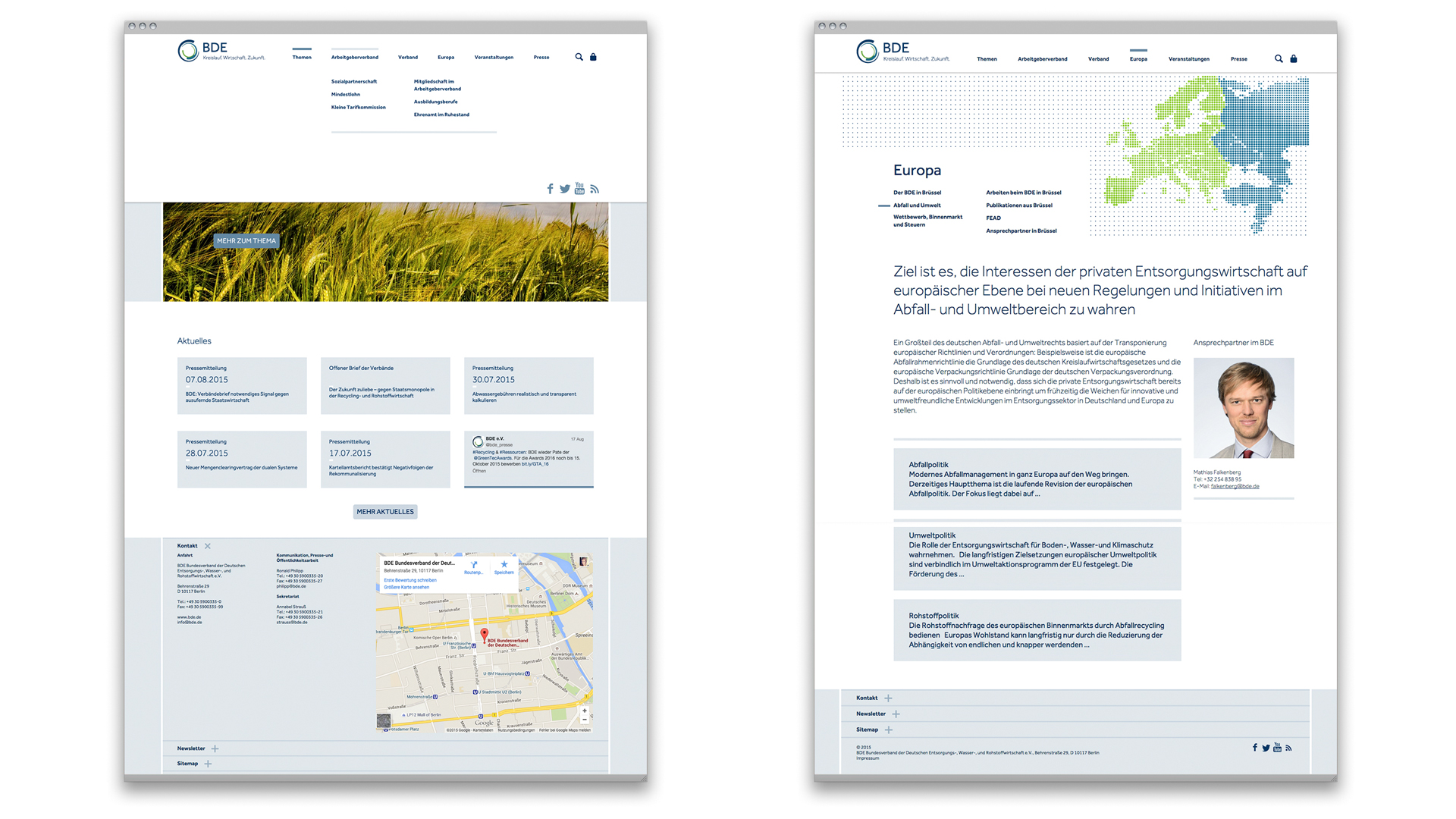
Task: Open Offener Brief der Verbände card
Action: [x=385, y=385]
